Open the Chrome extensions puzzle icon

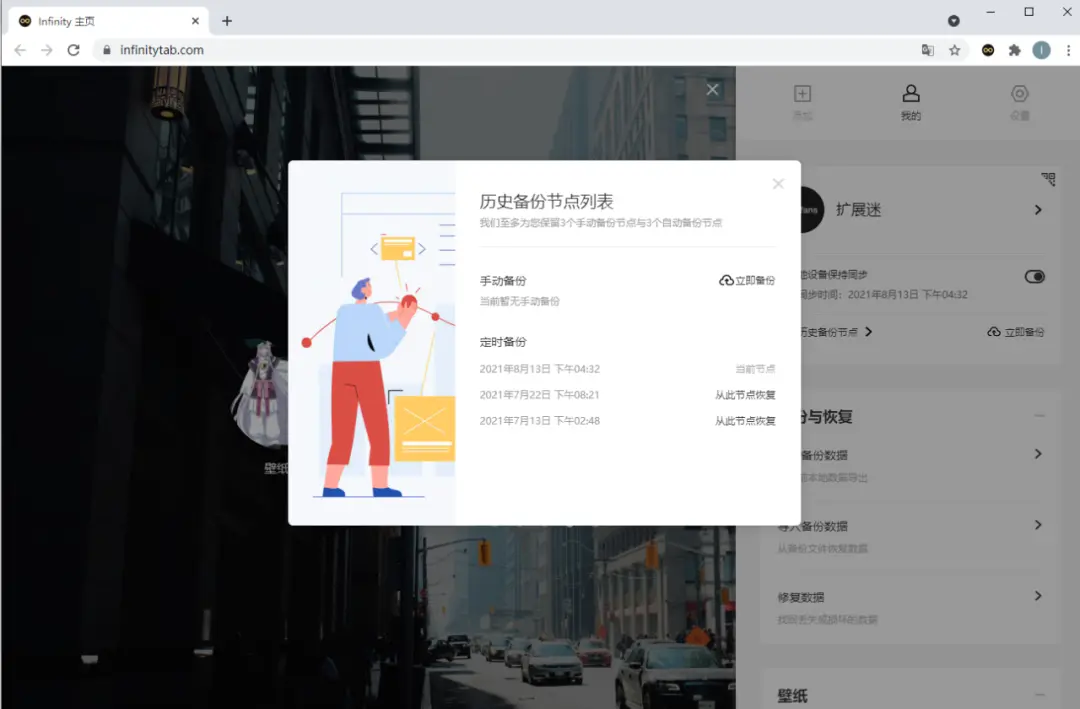(1014, 49)
